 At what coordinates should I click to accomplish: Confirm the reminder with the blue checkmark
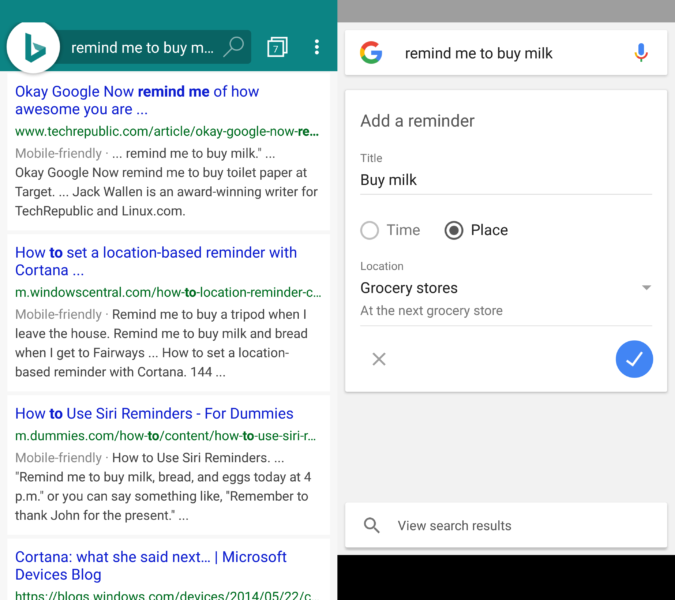click(634, 359)
